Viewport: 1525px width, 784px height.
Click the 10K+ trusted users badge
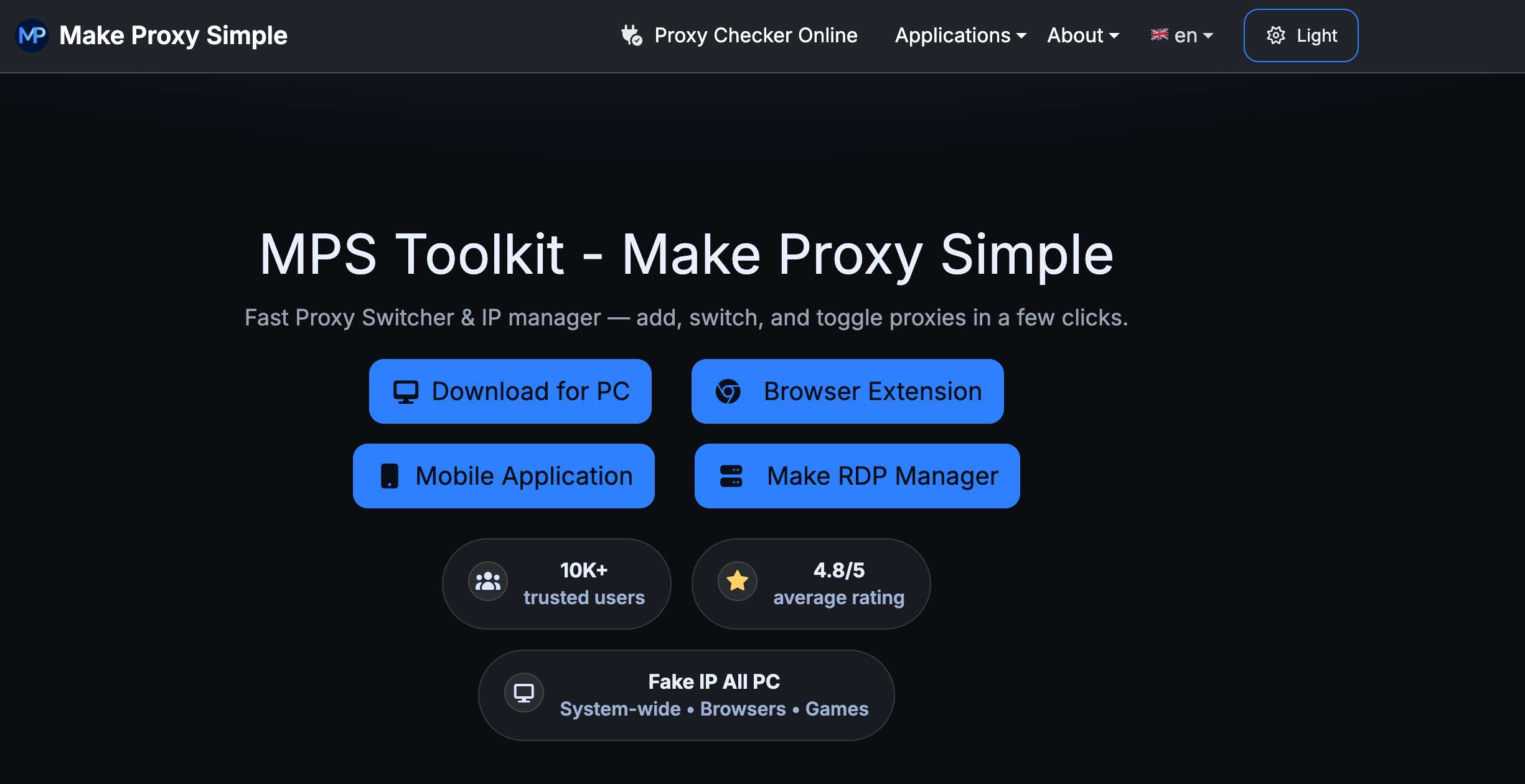click(x=556, y=584)
